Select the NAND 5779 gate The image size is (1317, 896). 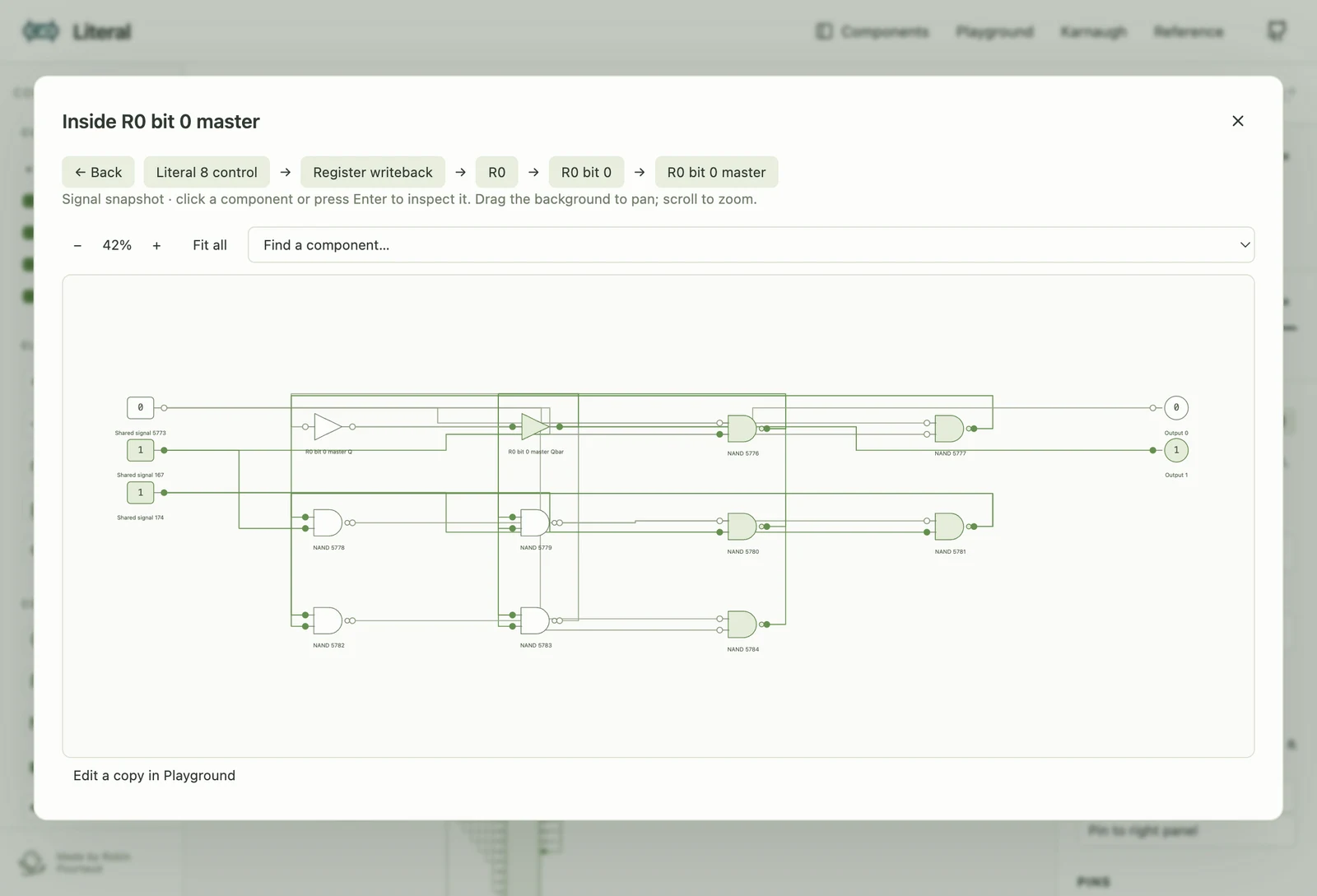(535, 522)
